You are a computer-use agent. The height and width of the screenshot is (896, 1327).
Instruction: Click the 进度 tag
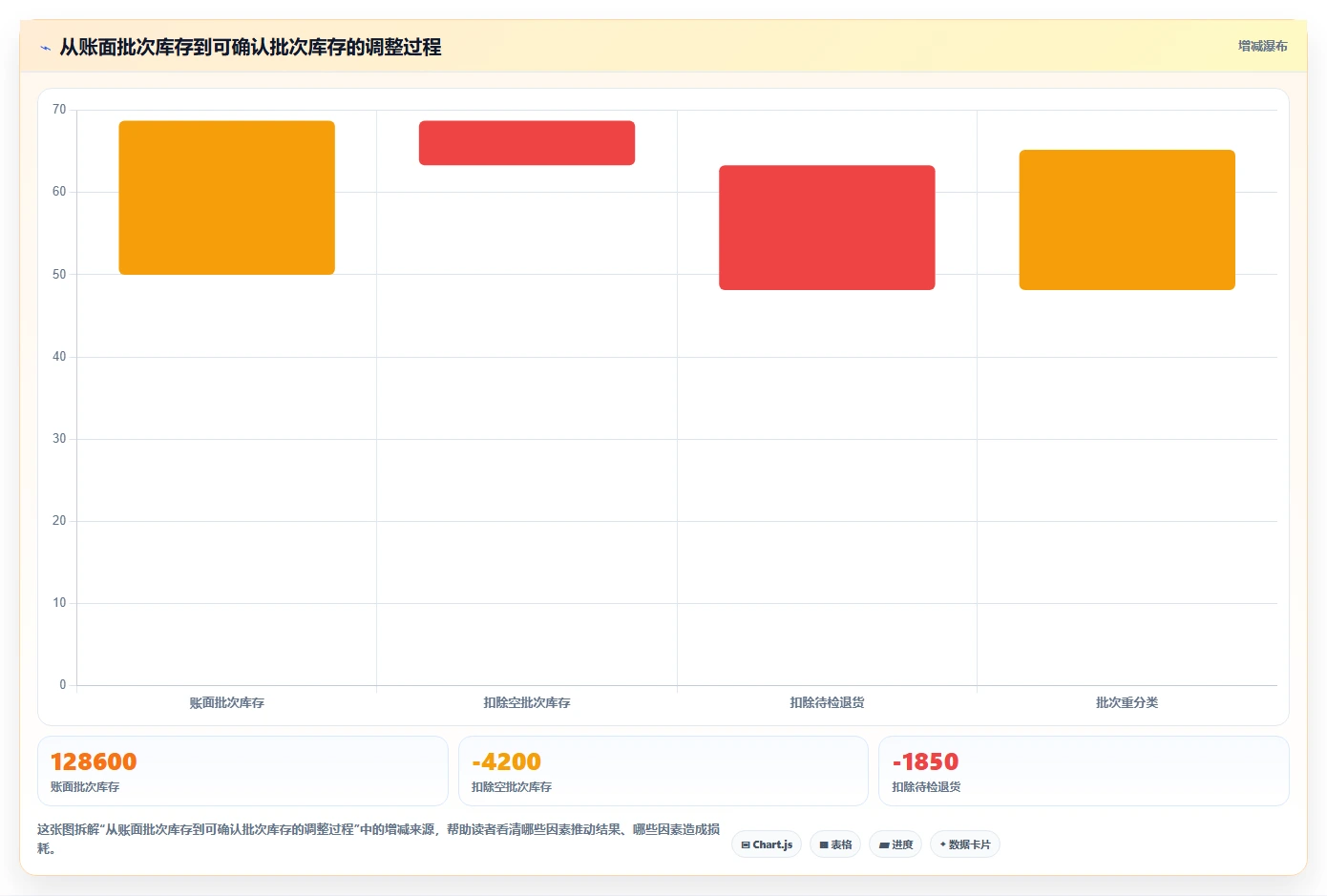tap(895, 844)
